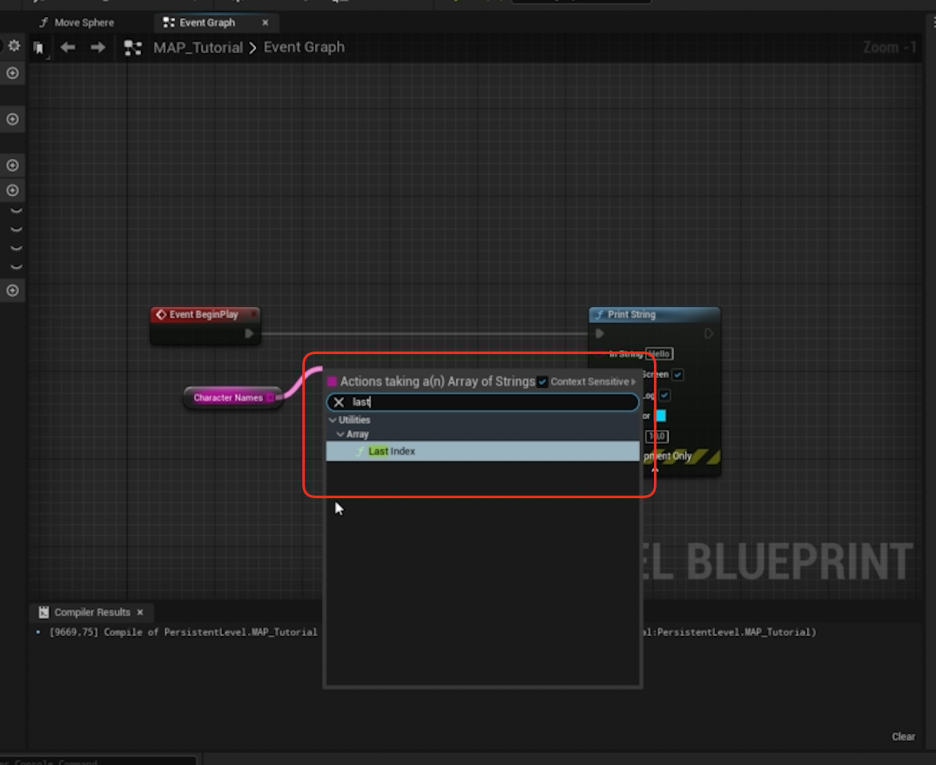The height and width of the screenshot is (765, 936).
Task: Click compile log message about PersistentLevel.MAP_Tutorial
Action: tap(183, 632)
